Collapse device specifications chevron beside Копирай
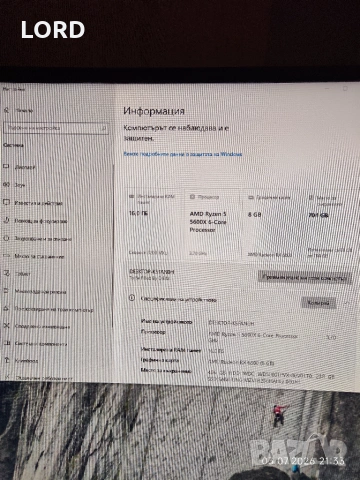Viewport: 360px width, 480px height. [x=347, y=303]
